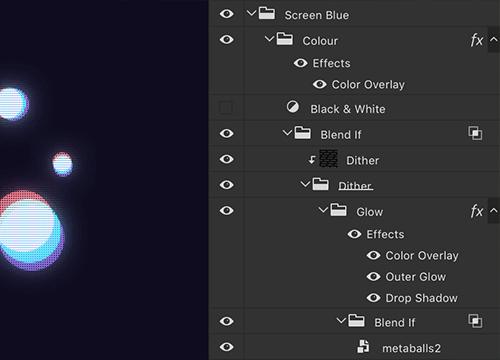This screenshot has width=500, height=360.
Task: Click the small pink glowing ball on canvas
Action: 62,164
